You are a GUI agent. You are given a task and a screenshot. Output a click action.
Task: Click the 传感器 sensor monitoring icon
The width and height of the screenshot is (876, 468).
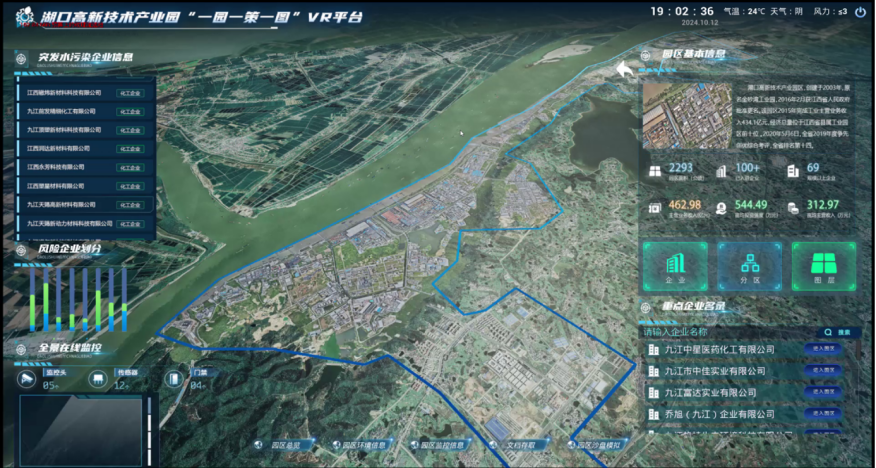98,378
